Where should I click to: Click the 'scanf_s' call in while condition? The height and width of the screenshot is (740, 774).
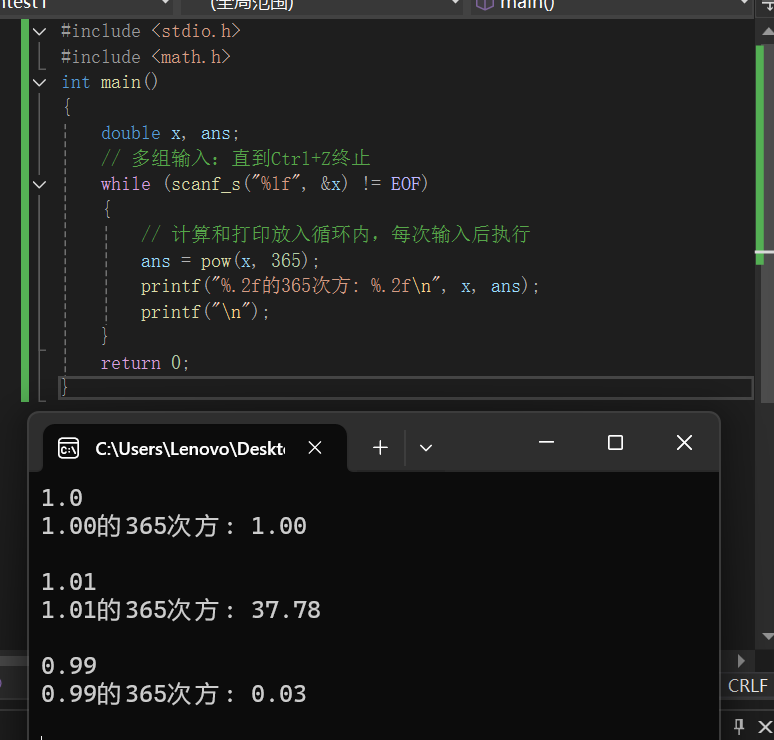(206, 184)
